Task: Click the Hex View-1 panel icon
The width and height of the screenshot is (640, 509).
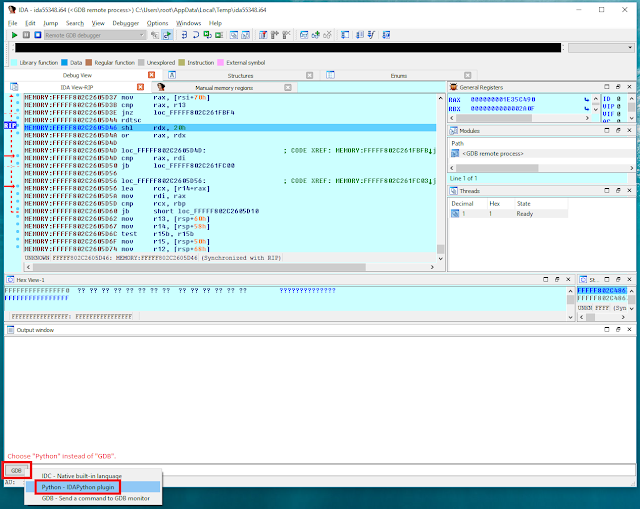Action: pos(10,280)
